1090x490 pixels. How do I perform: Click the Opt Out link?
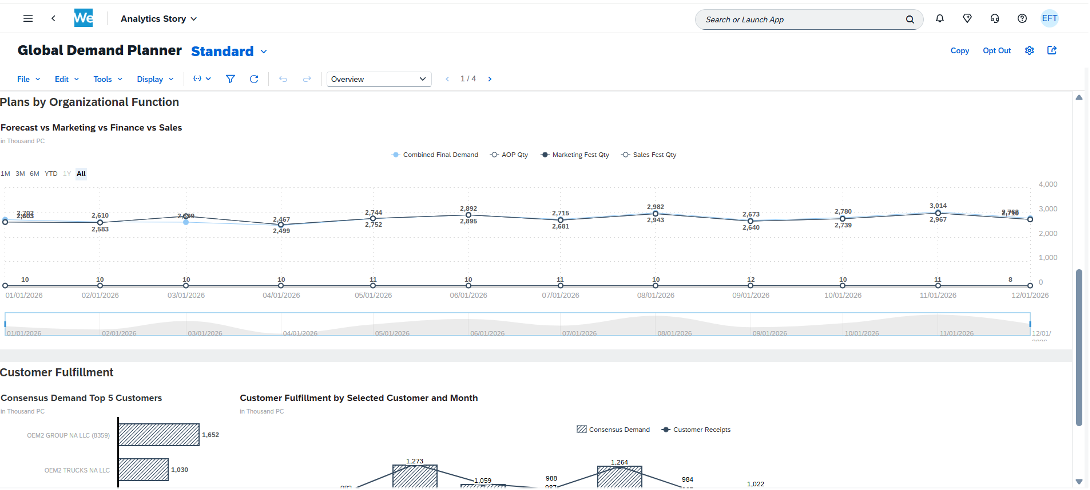click(x=996, y=51)
